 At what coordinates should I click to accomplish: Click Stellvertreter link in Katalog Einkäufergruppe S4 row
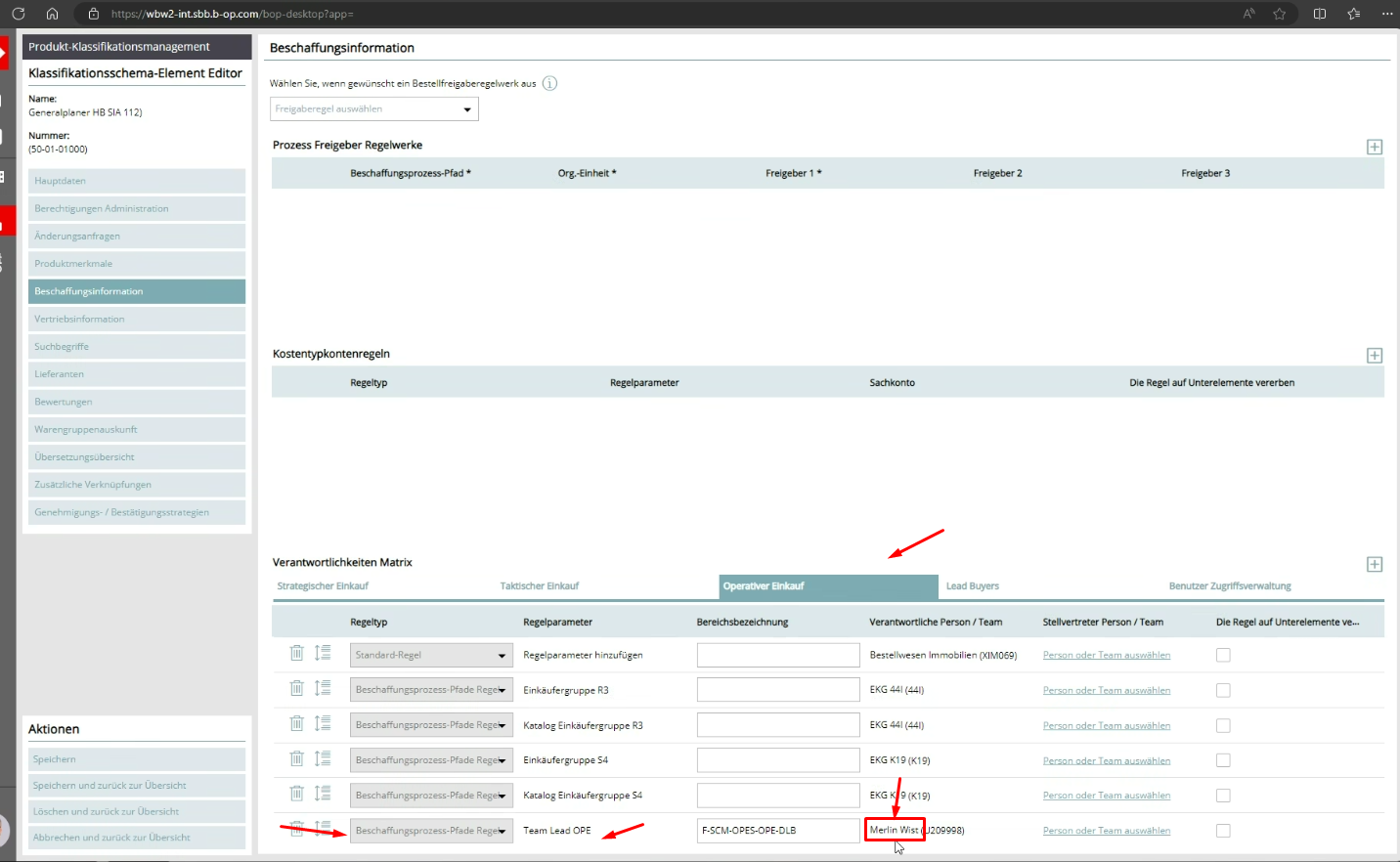coord(1106,796)
